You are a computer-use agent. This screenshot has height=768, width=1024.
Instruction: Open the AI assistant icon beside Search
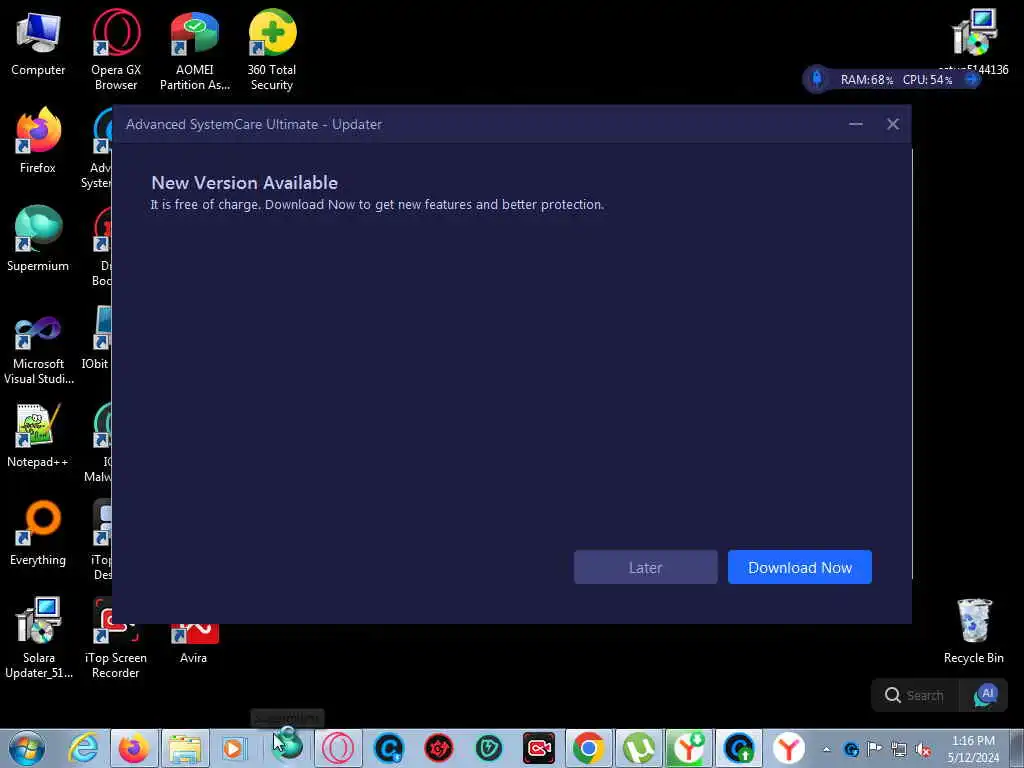[x=986, y=696]
